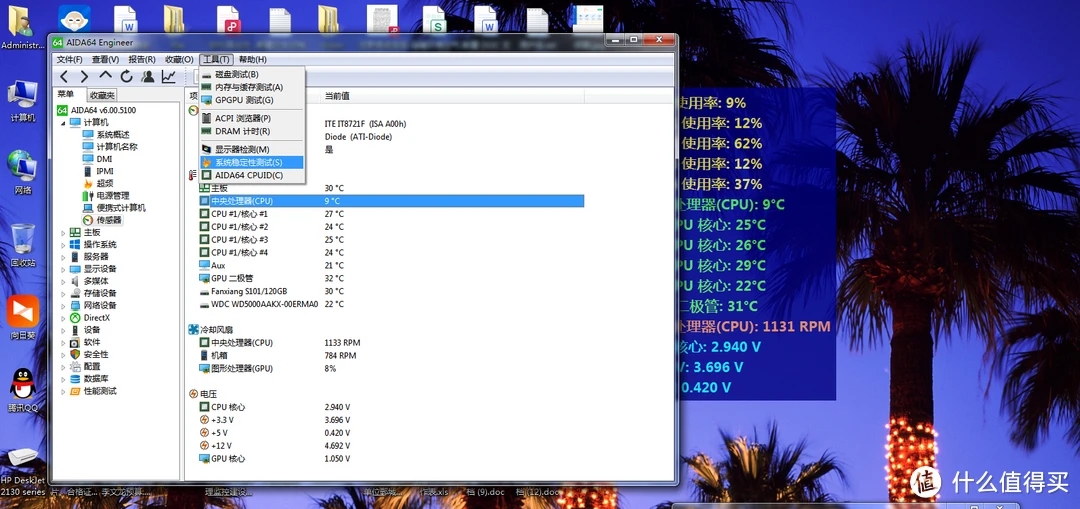This screenshot has width=1080, height=509.
Task: Collapse the 计算机 tree node
Action: click(64, 123)
